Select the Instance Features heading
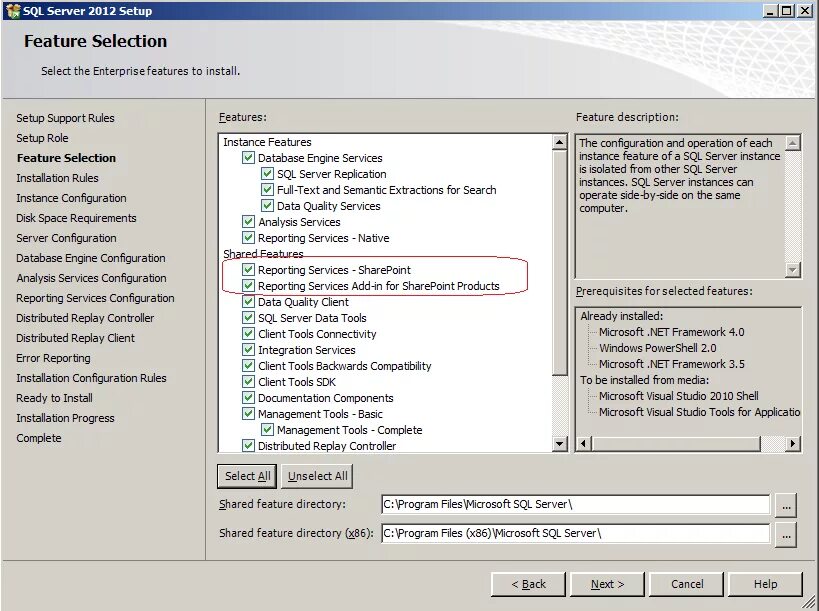Viewport: 819px width, 611px height. [x=267, y=142]
